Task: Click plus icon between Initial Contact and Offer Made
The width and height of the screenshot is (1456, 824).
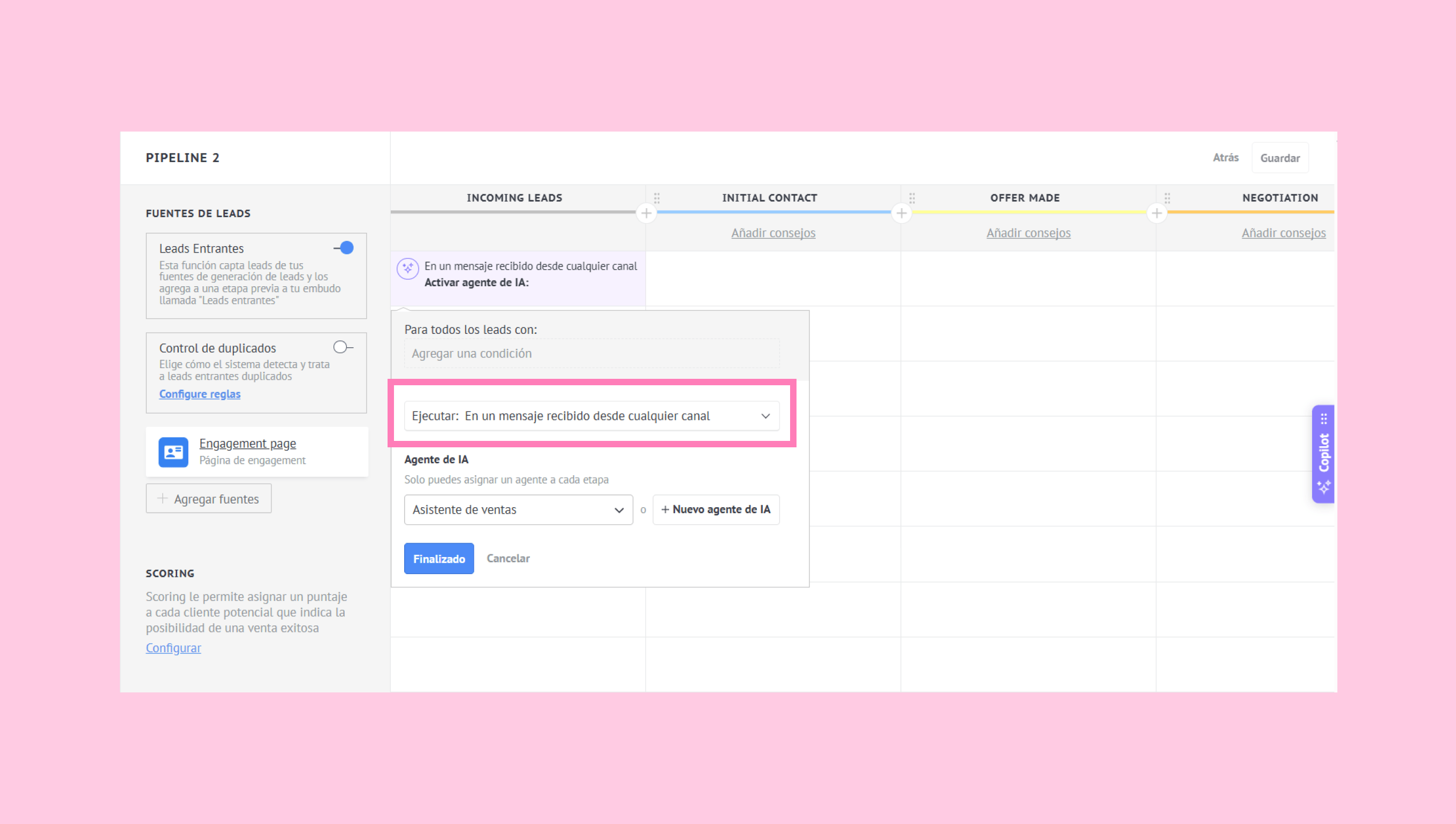Action: pos(901,213)
